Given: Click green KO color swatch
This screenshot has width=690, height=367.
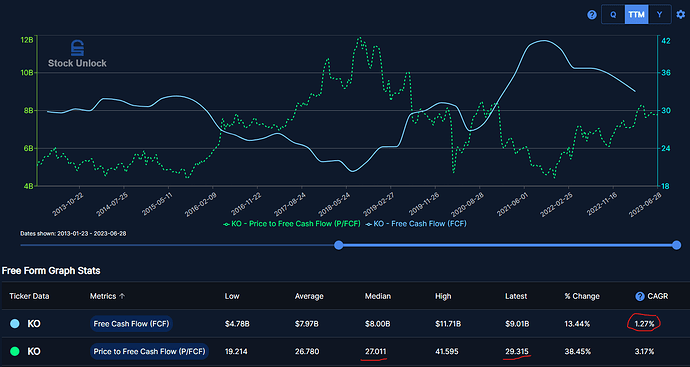Looking at the screenshot, I should click(15, 352).
